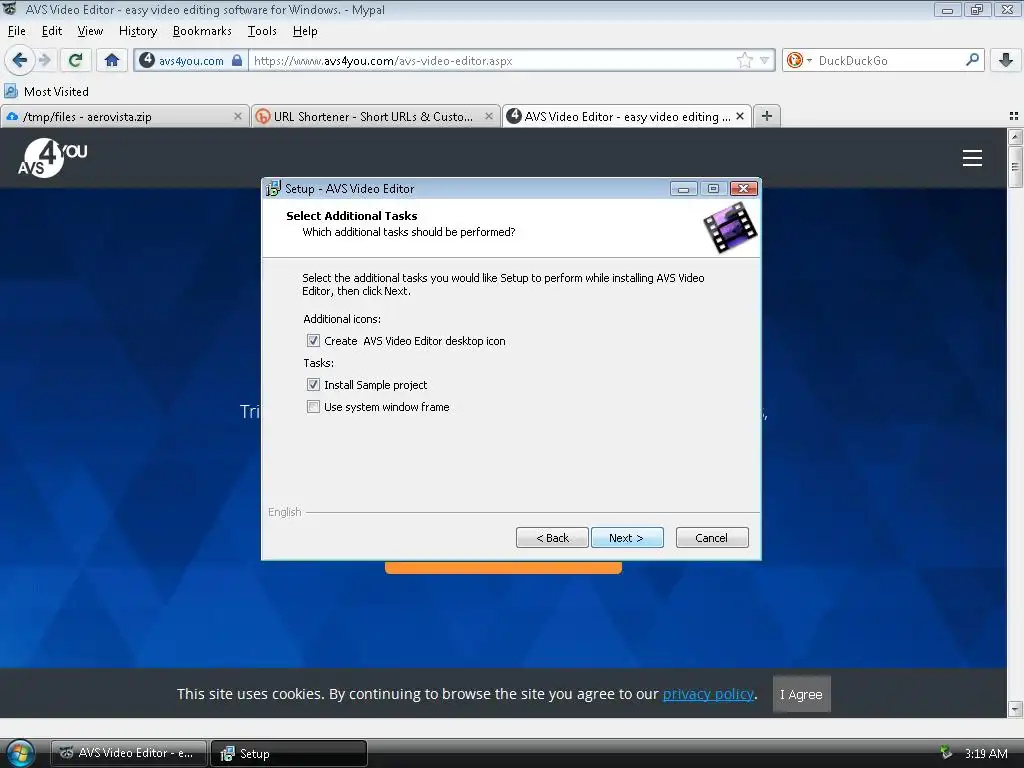Reload the page with refresh icon

(x=75, y=61)
